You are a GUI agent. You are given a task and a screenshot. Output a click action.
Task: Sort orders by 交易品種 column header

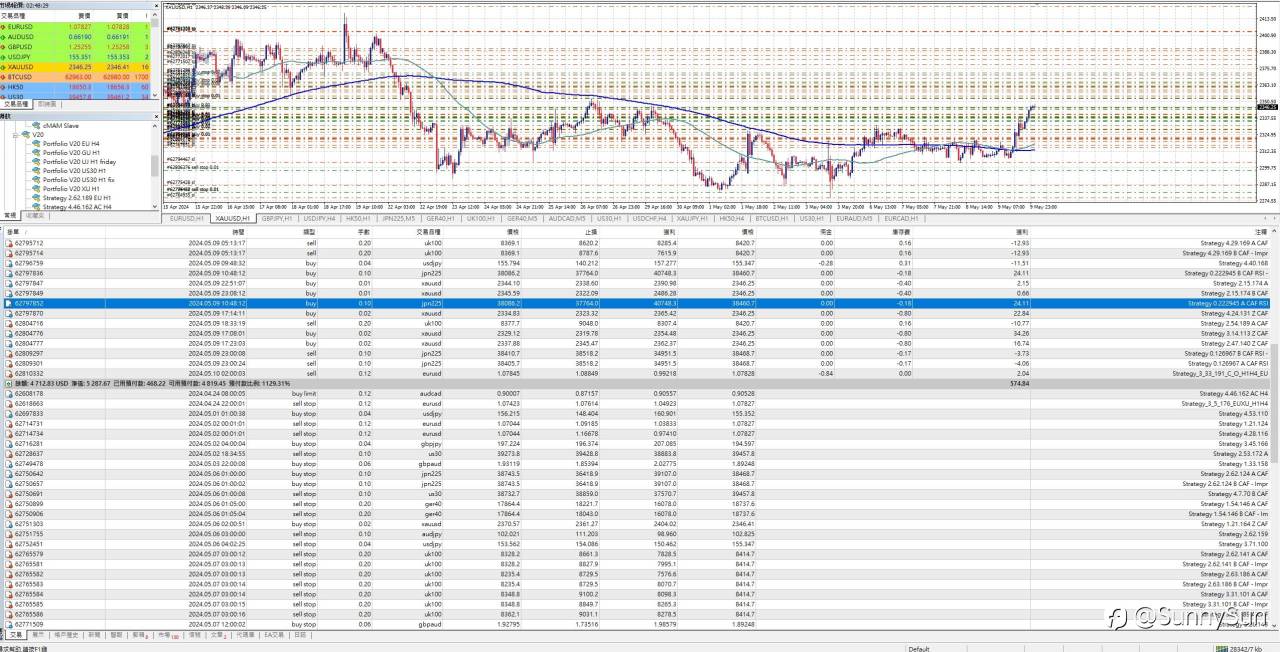tap(432, 231)
